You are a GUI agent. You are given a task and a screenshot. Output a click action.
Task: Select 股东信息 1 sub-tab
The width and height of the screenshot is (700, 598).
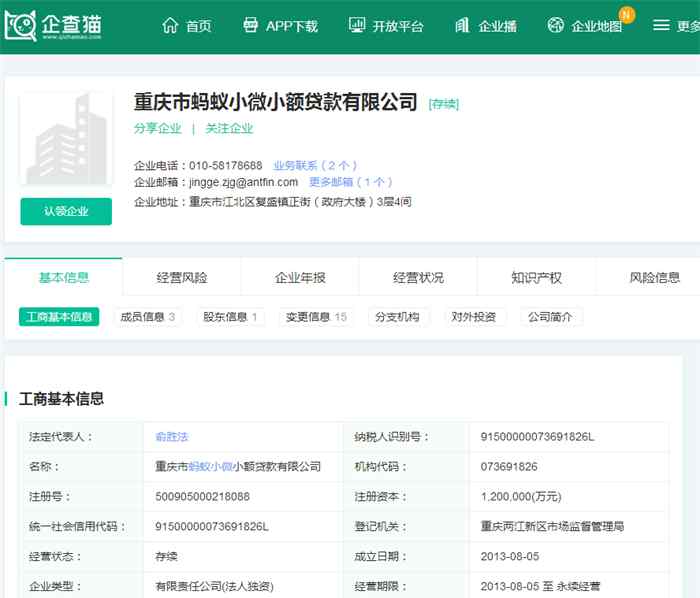pos(230,317)
